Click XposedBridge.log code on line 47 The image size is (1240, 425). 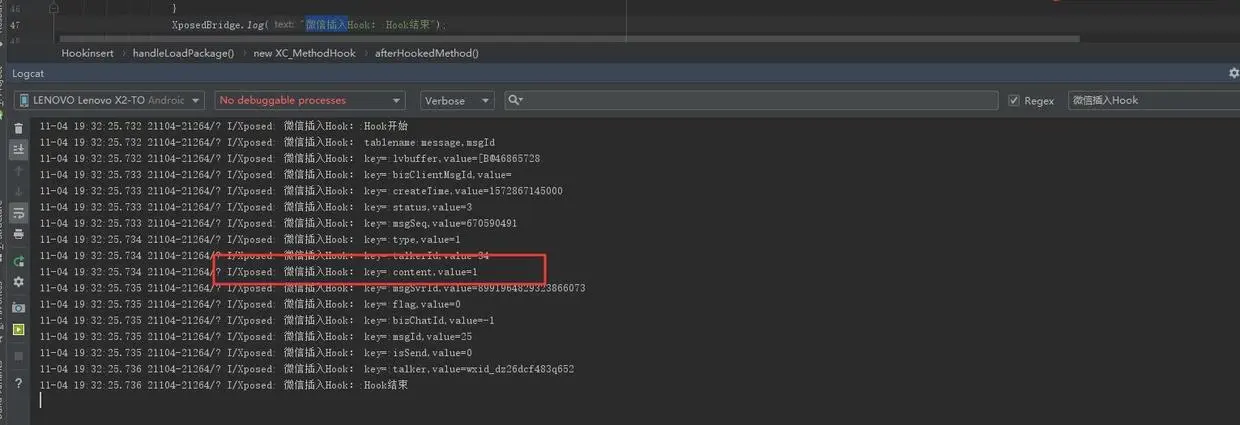click(x=309, y=24)
